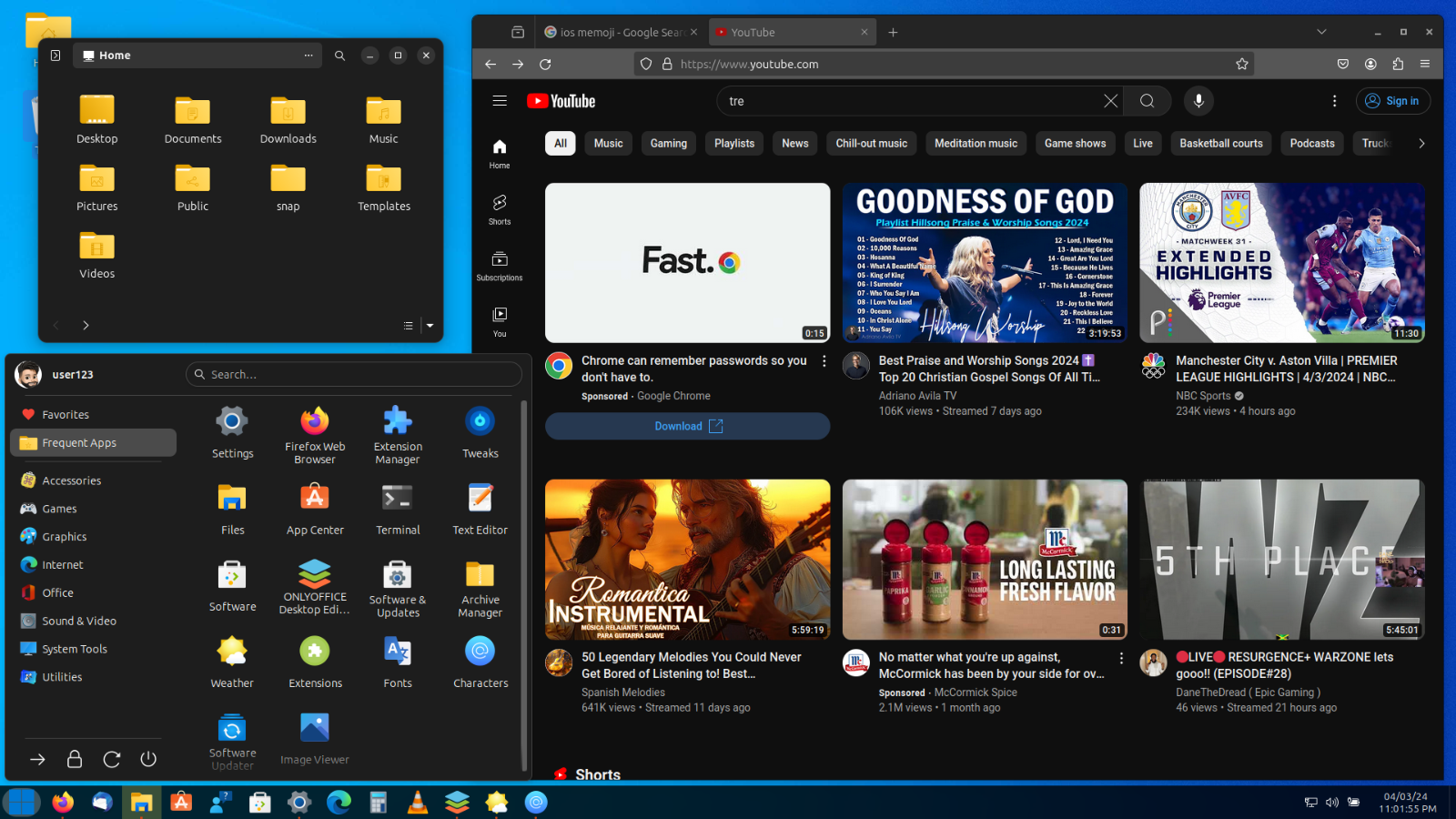
Task: Open the Weather app
Action: tap(232, 661)
